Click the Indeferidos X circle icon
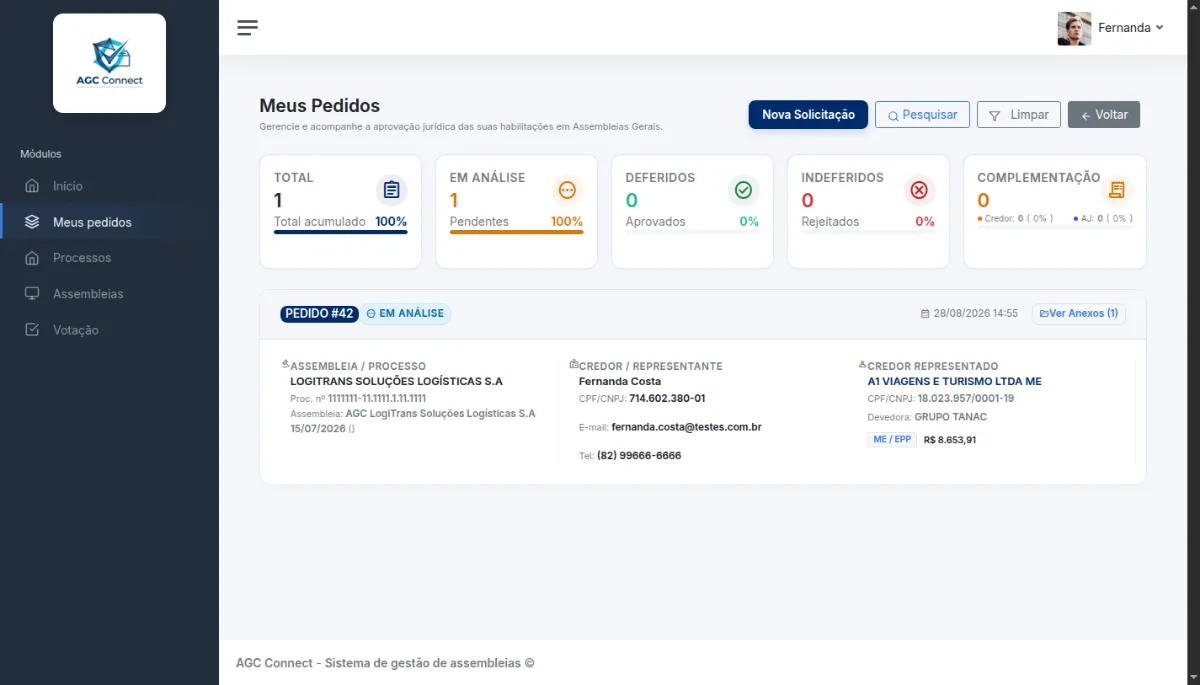Viewport: 1200px width, 685px height. 919,190
